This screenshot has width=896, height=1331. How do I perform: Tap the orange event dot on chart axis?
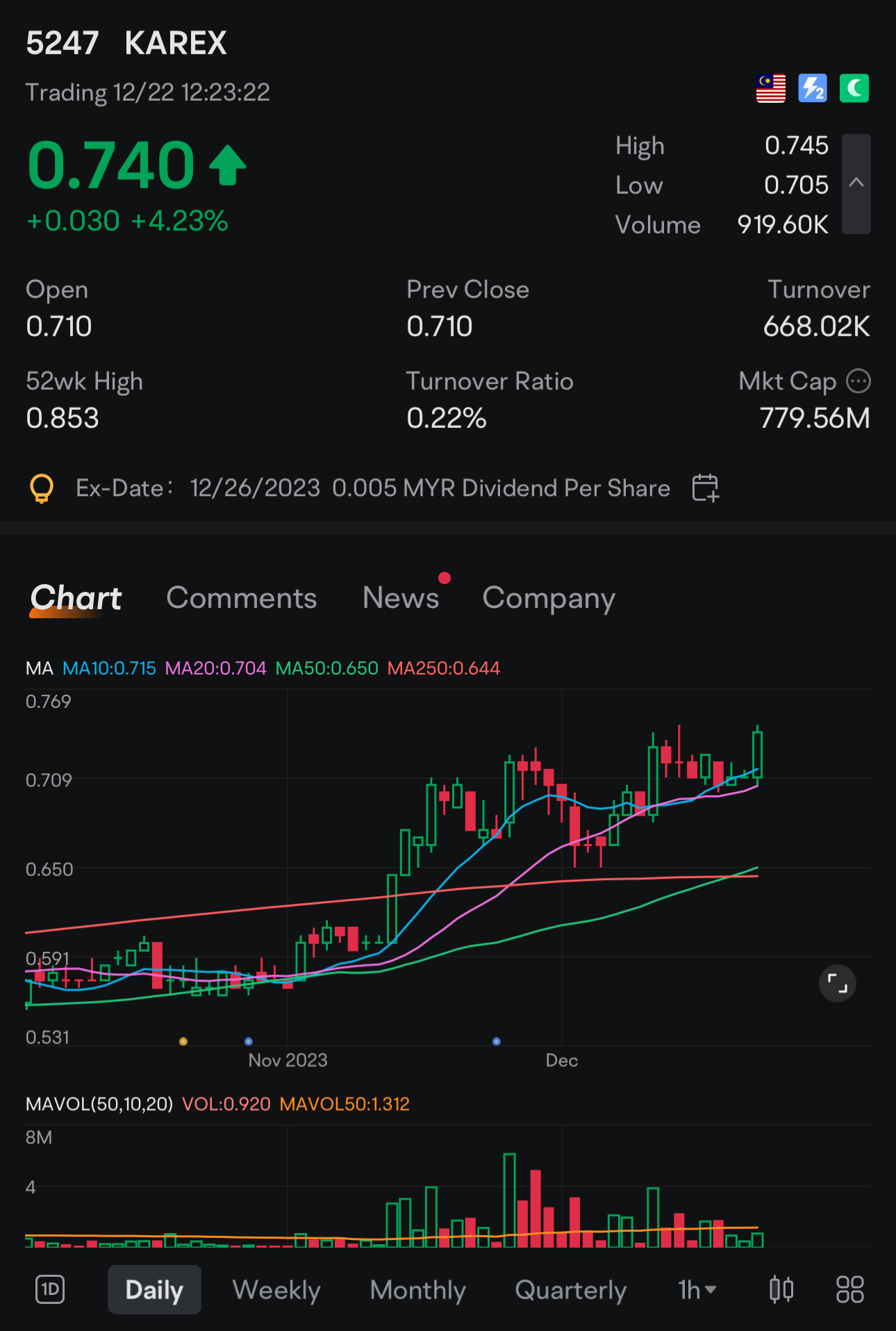coord(183,1041)
